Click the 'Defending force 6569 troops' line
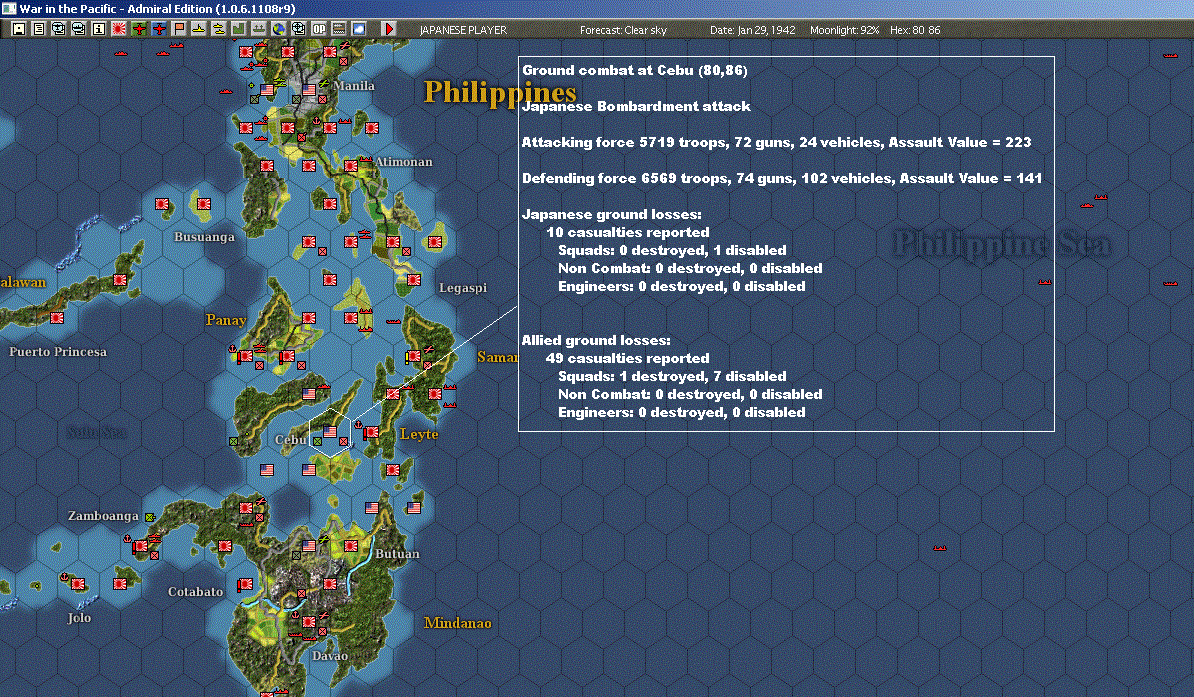Screen dimensions: 1194x697 click(782, 178)
